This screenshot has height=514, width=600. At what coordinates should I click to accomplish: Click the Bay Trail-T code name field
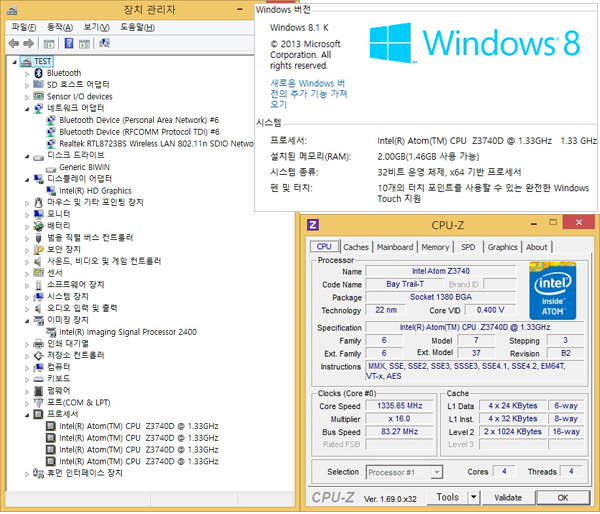point(404,284)
